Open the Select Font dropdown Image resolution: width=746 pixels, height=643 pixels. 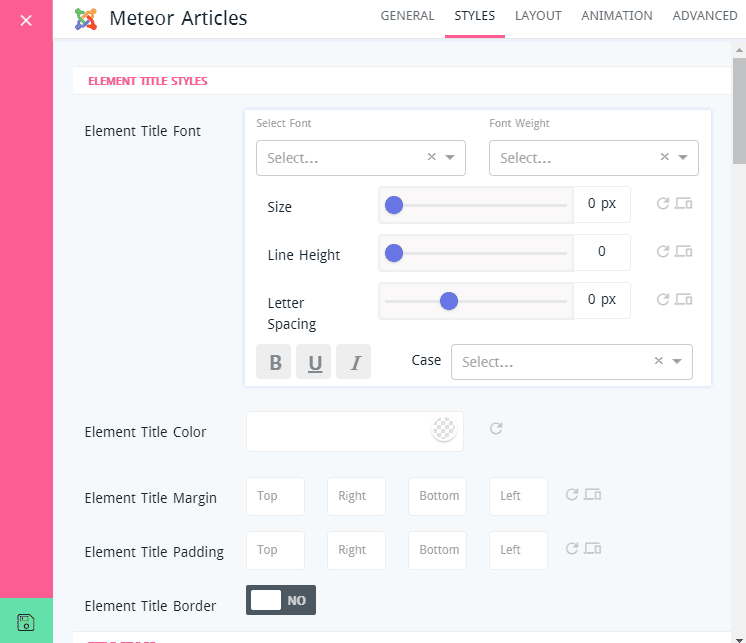(x=450, y=157)
